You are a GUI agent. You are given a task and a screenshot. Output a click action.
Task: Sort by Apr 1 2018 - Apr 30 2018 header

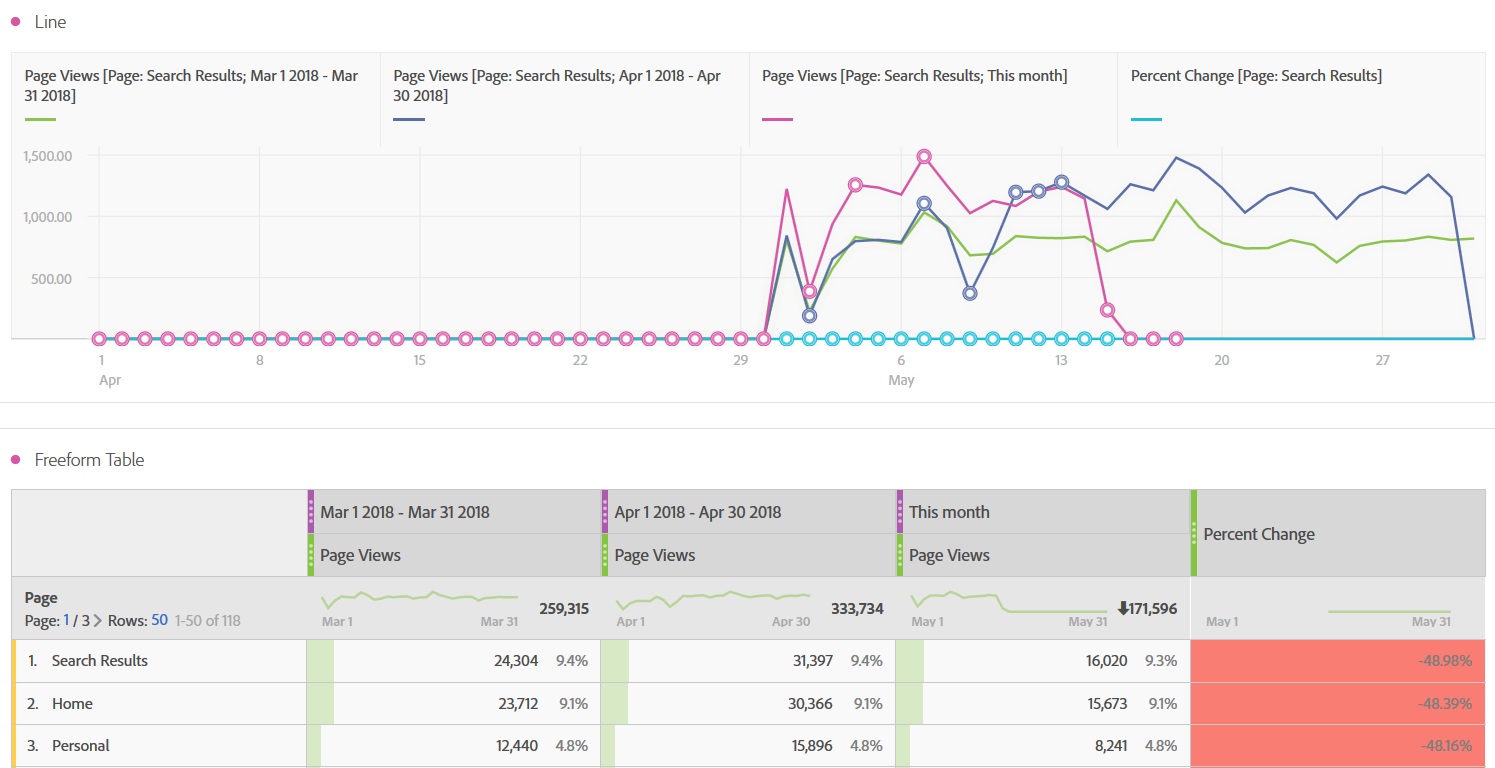point(698,512)
